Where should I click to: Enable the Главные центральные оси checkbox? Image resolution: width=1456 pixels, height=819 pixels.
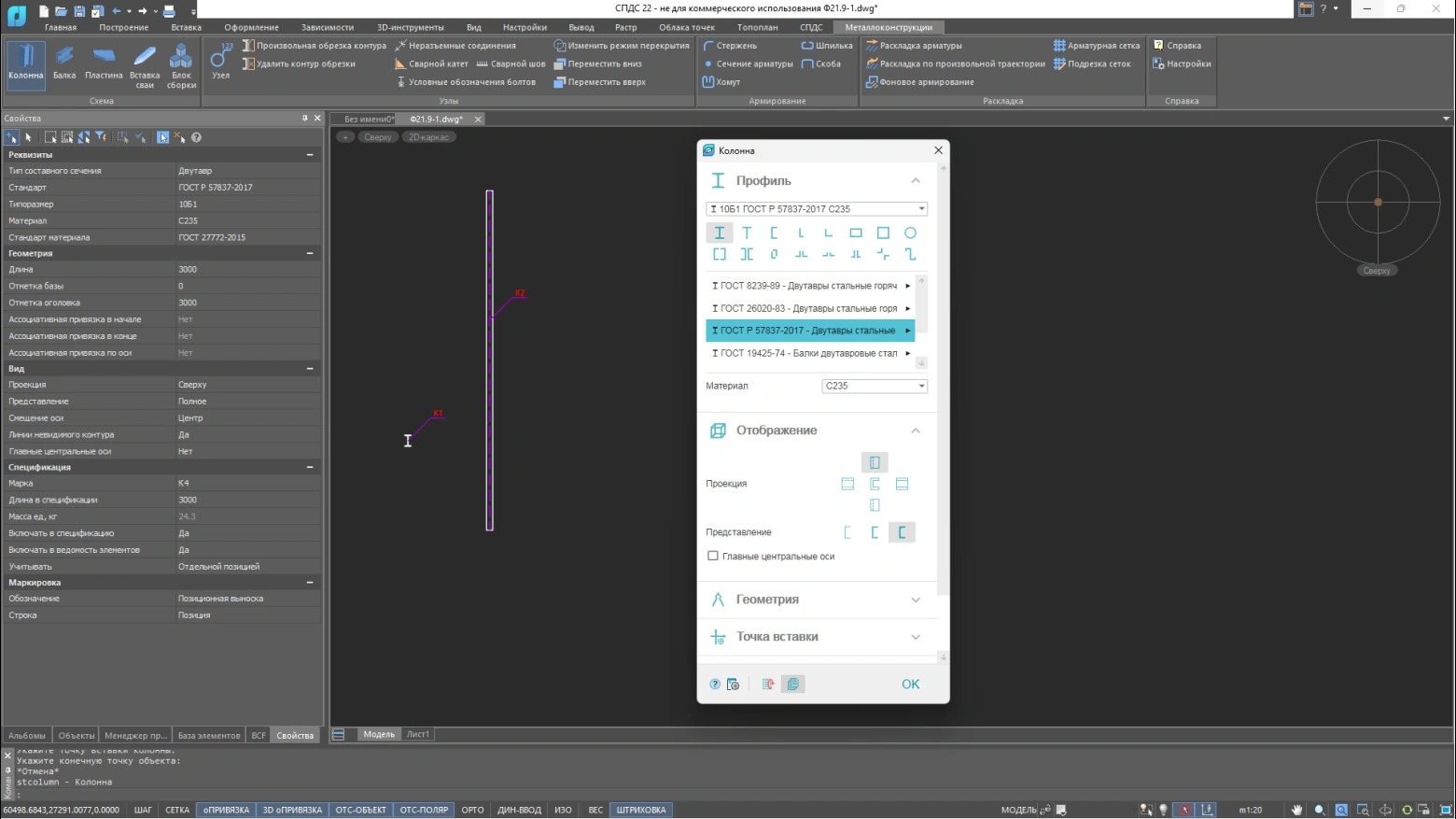point(713,556)
